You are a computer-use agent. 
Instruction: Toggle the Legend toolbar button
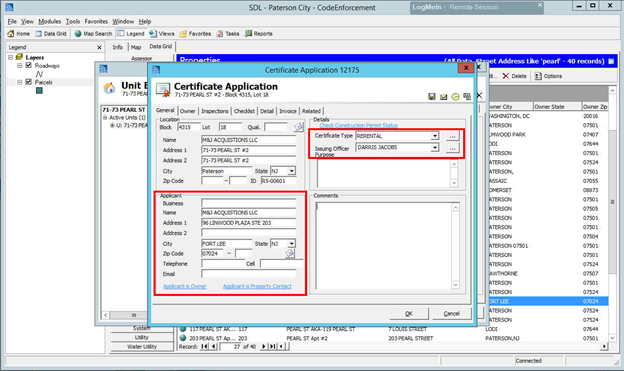tap(131, 34)
